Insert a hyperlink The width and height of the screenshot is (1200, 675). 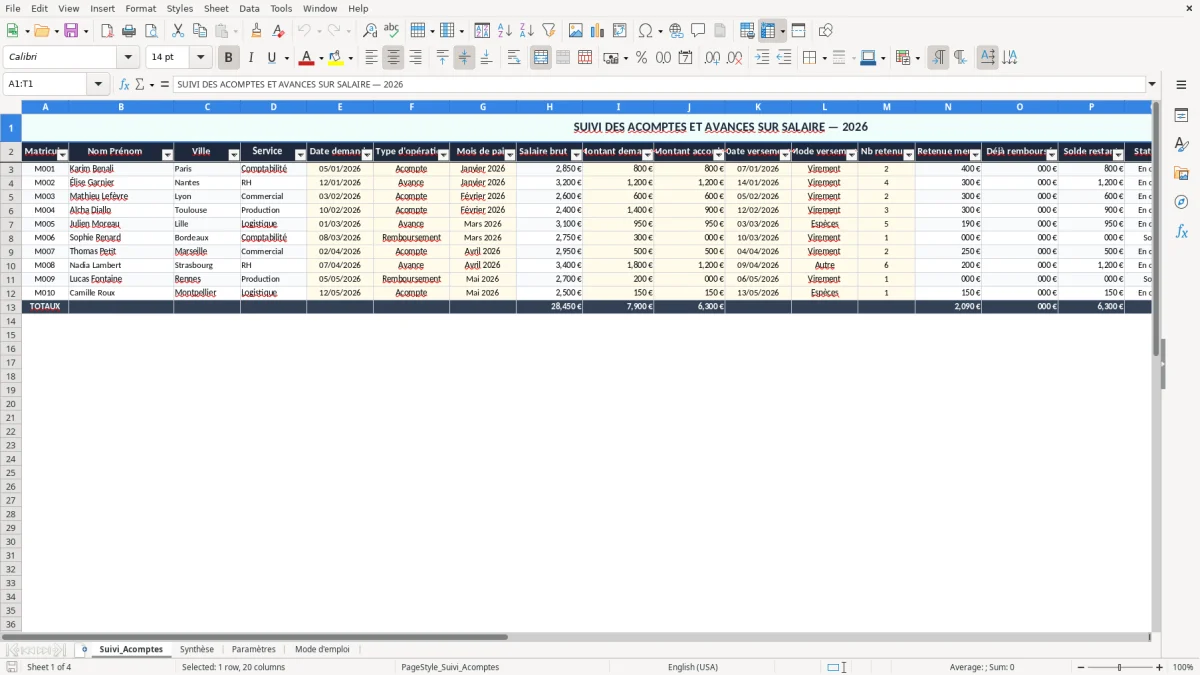[676, 31]
